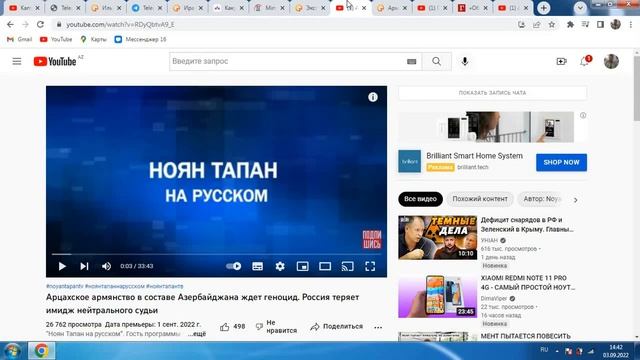Go back in browser

[10, 24]
